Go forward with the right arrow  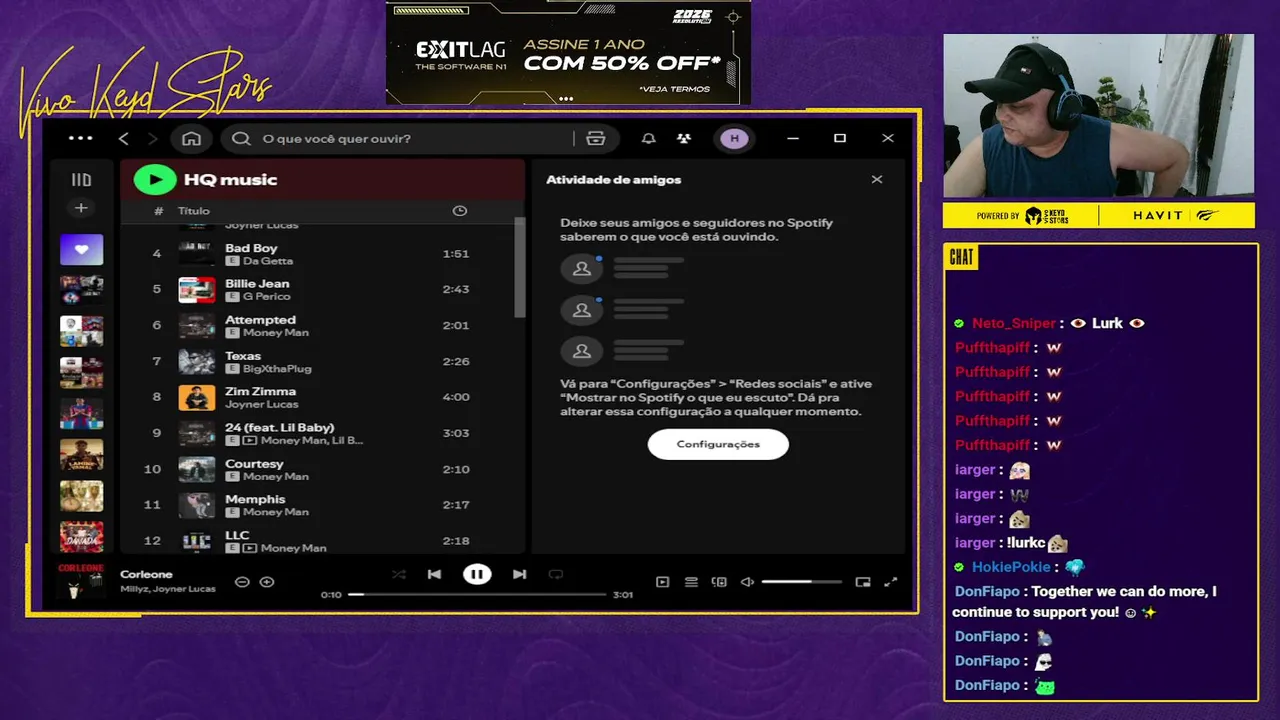pyautogui.click(x=152, y=139)
